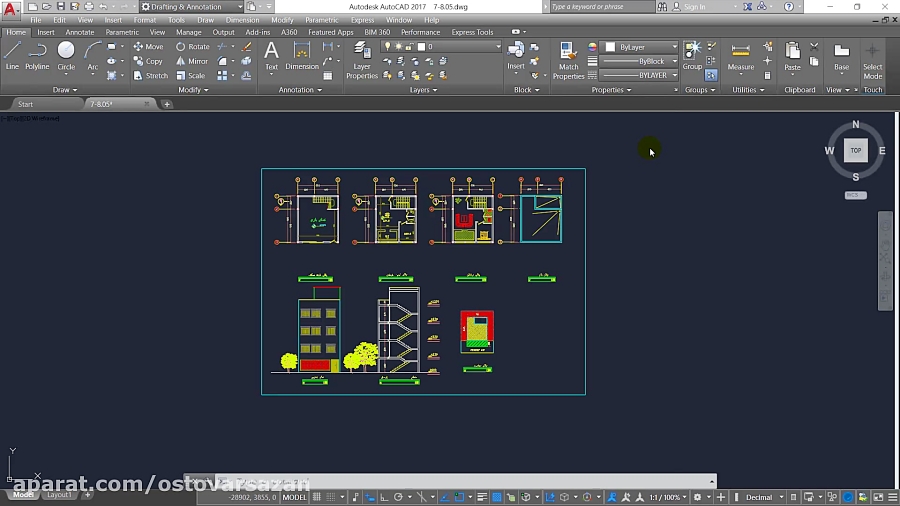This screenshot has width=900, height=506.
Task: Click the Mirror tool in Modify panel
Action: [x=192, y=61]
